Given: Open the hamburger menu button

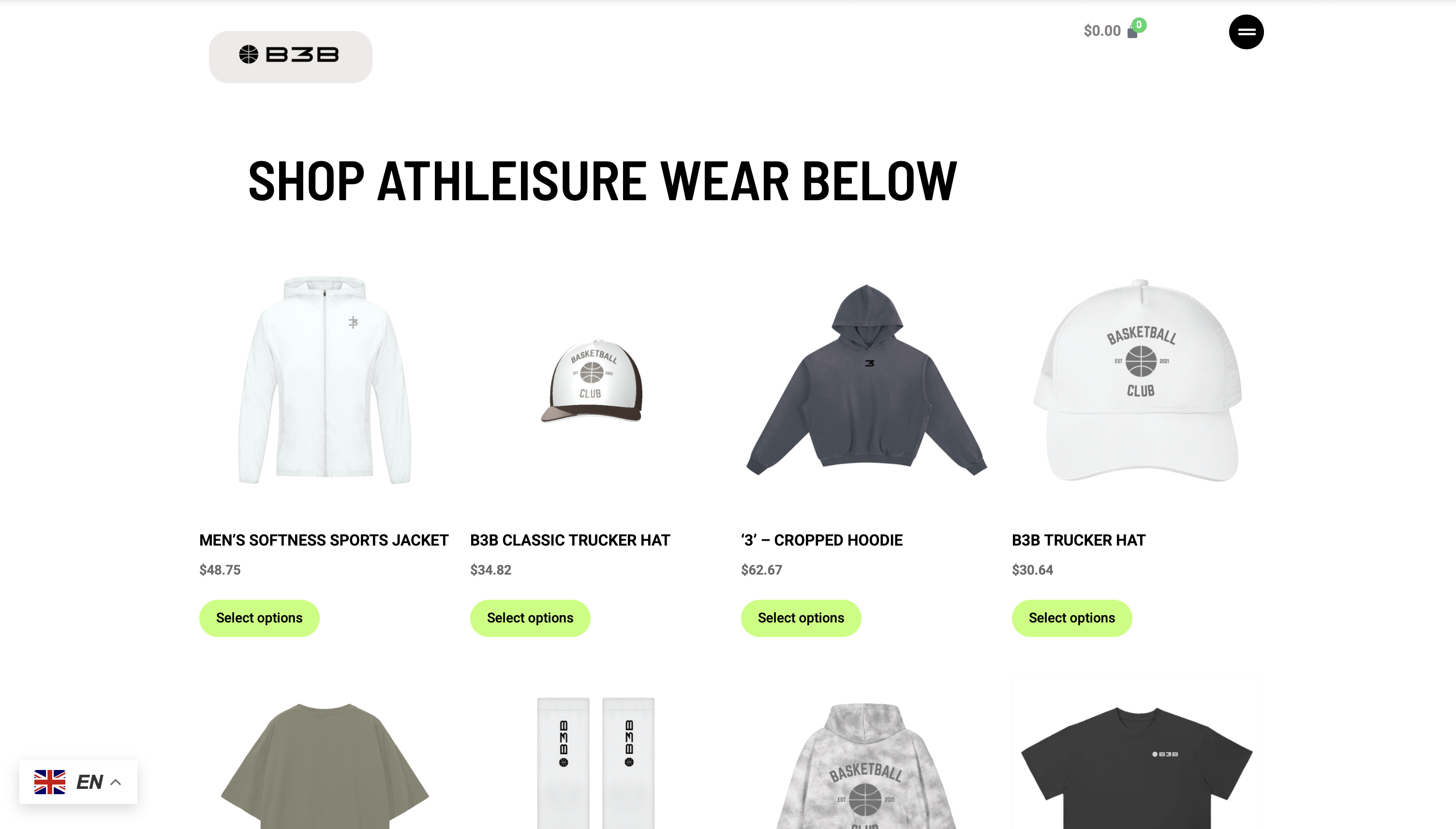Looking at the screenshot, I should 1246,32.
